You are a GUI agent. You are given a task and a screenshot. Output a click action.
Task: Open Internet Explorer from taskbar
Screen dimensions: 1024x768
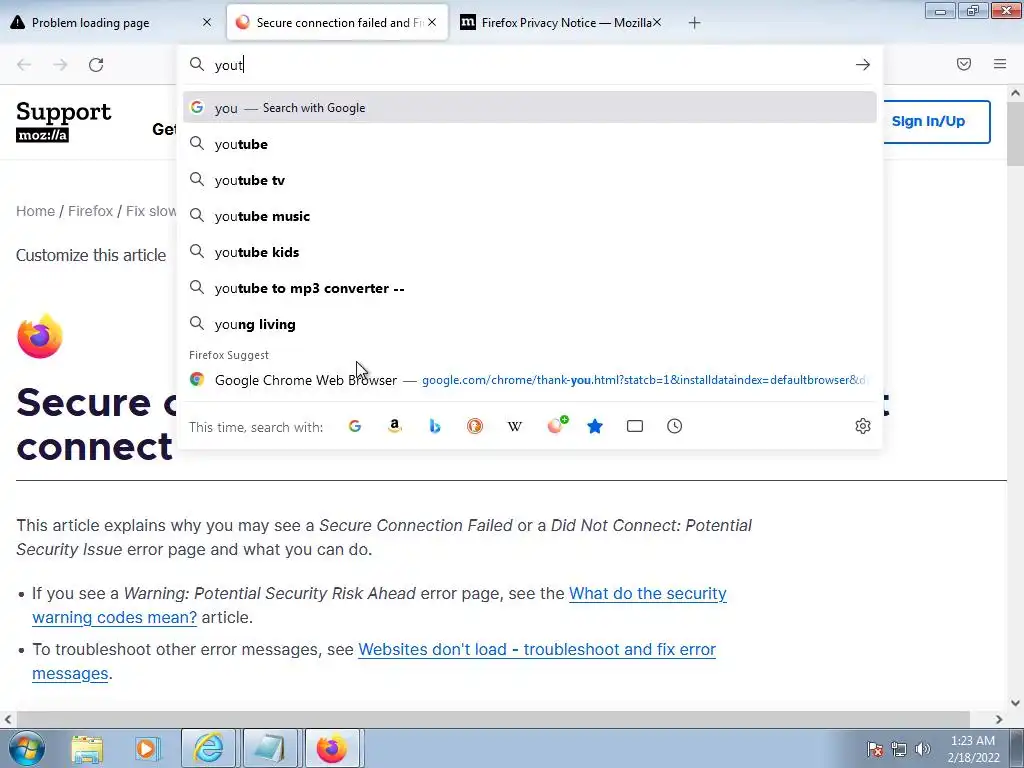click(x=208, y=748)
